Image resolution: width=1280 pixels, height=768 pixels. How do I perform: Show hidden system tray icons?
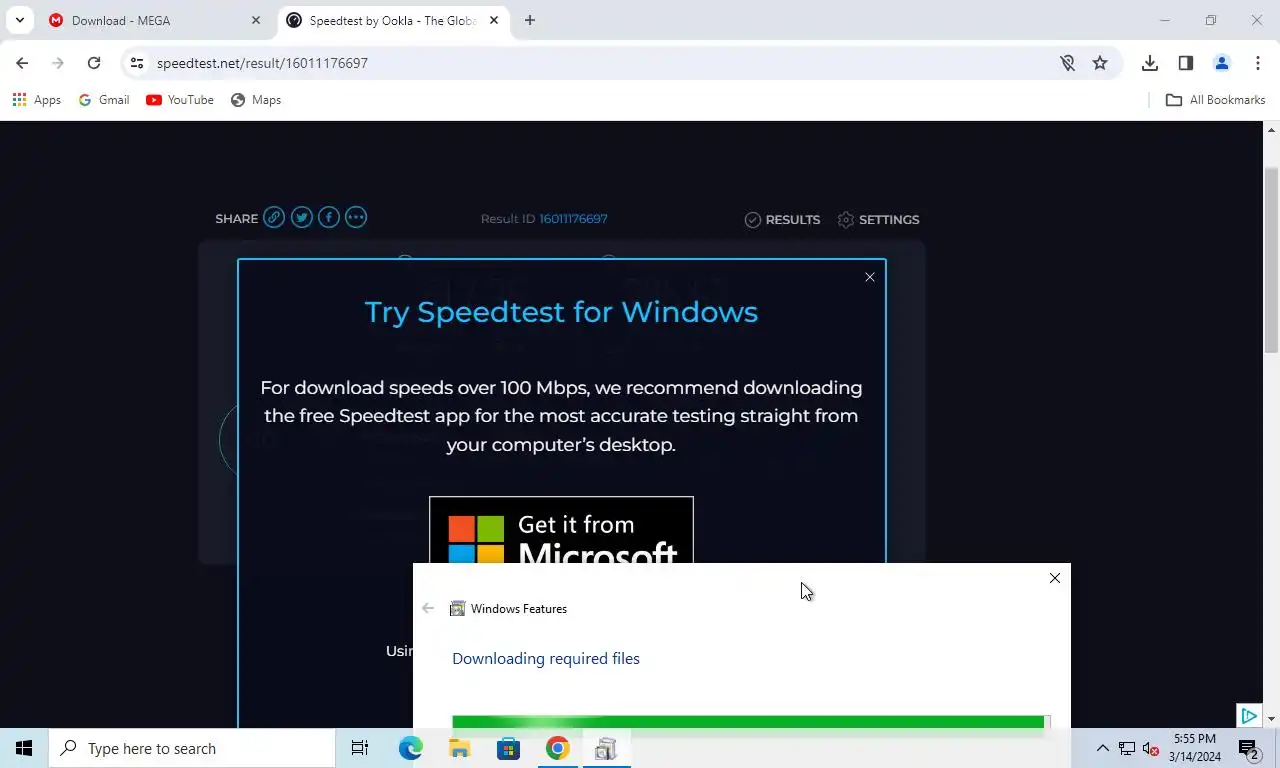point(1103,748)
